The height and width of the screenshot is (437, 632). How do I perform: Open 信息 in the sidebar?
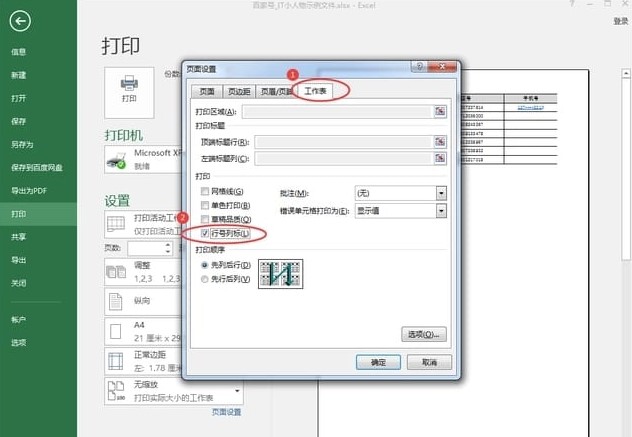[x=19, y=52]
